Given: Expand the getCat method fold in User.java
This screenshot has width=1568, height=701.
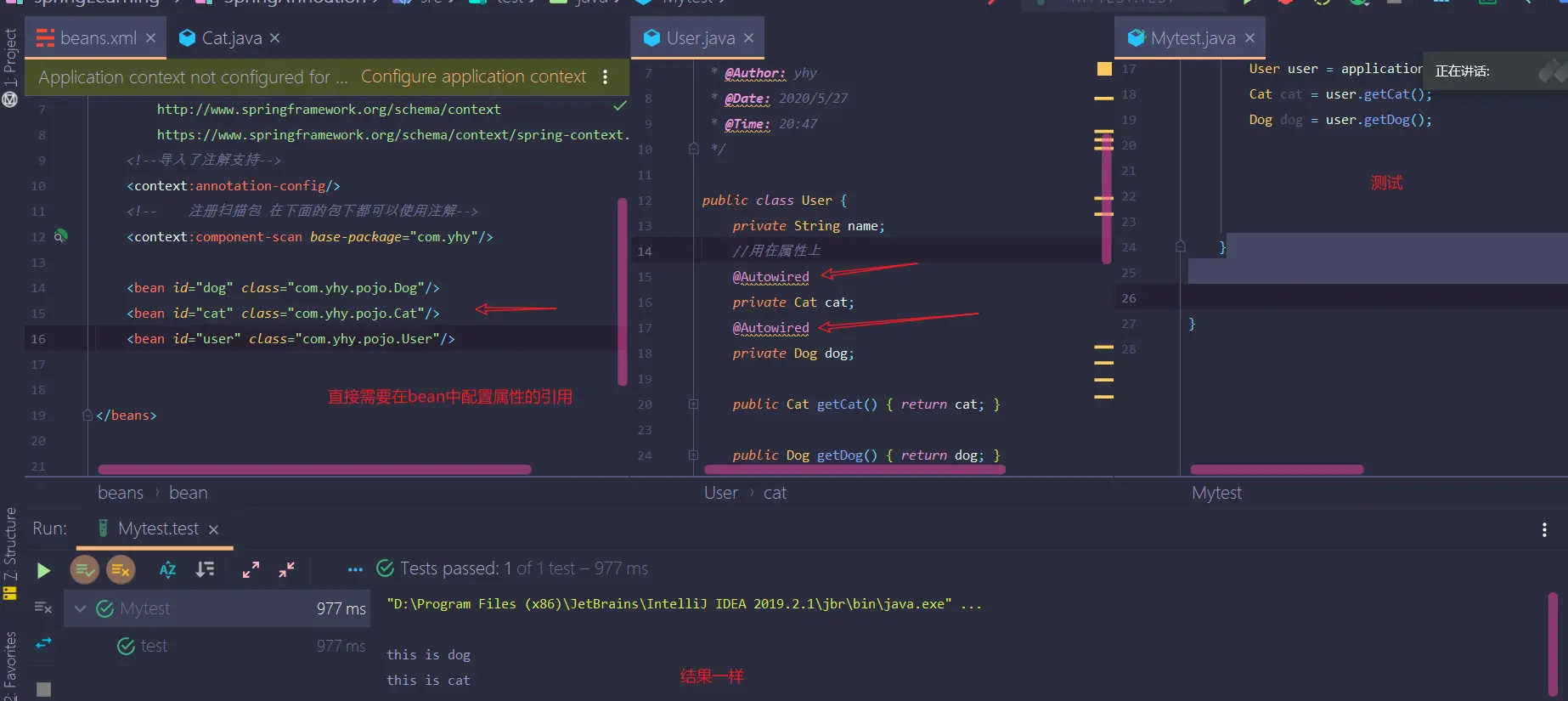Looking at the screenshot, I should [693, 404].
